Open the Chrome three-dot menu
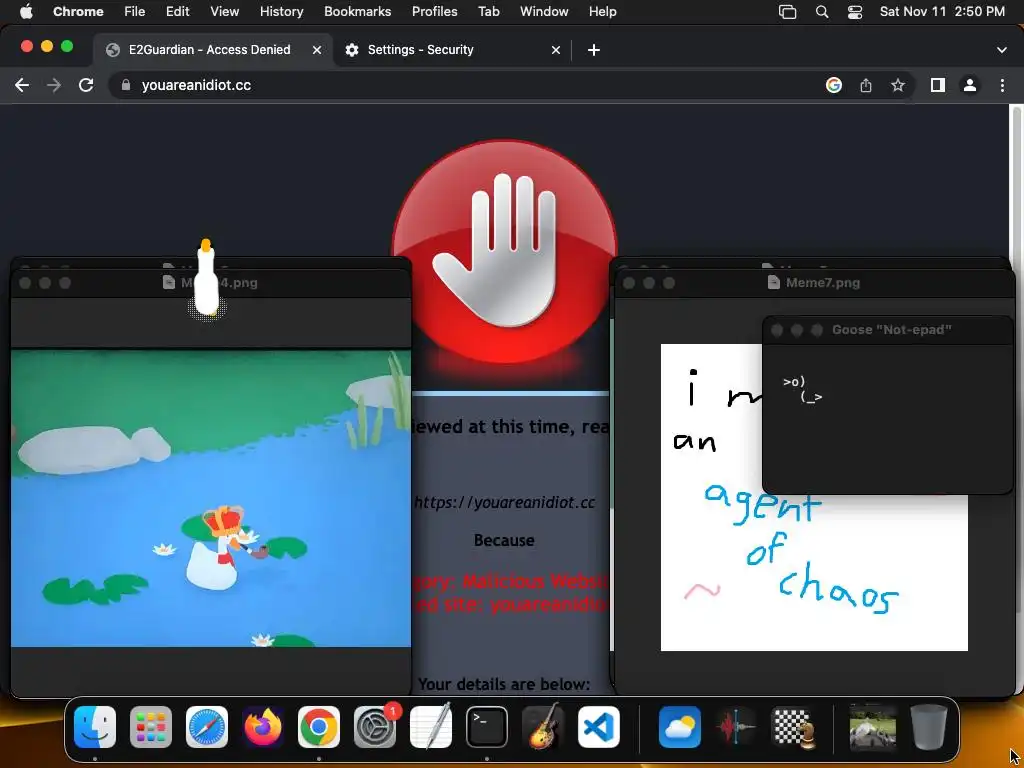Screen dimensions: 1024x768 [x=1002, y=85]
